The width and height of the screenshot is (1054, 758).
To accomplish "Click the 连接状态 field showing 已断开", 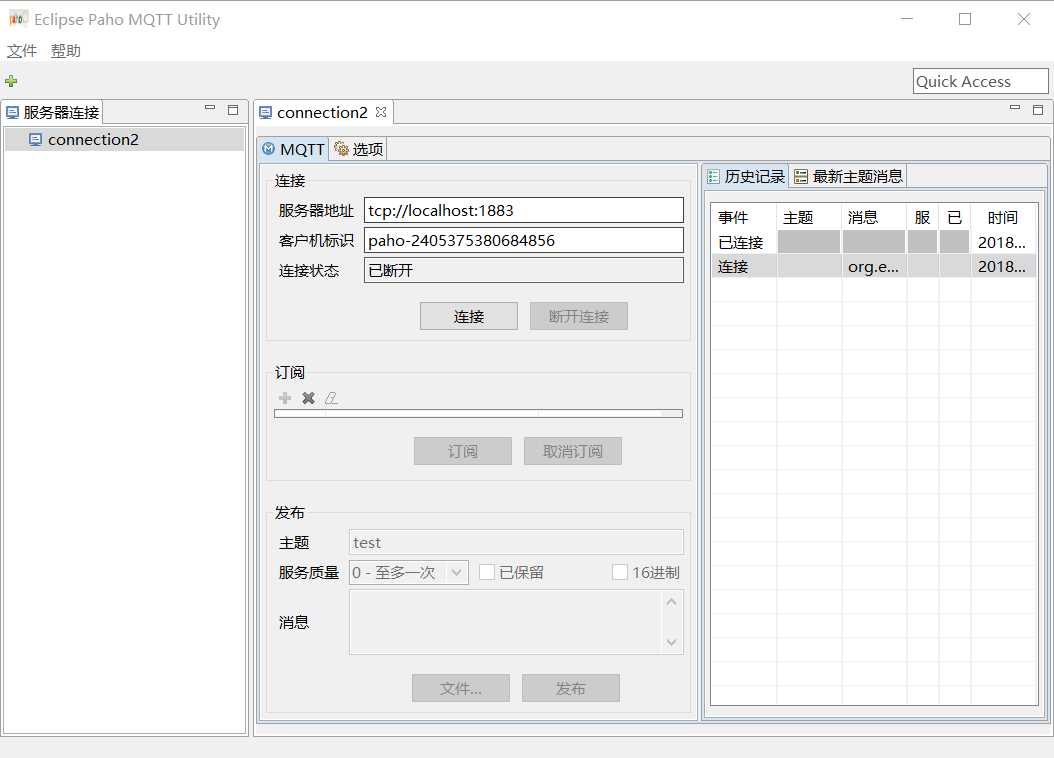I will (524, 270).
